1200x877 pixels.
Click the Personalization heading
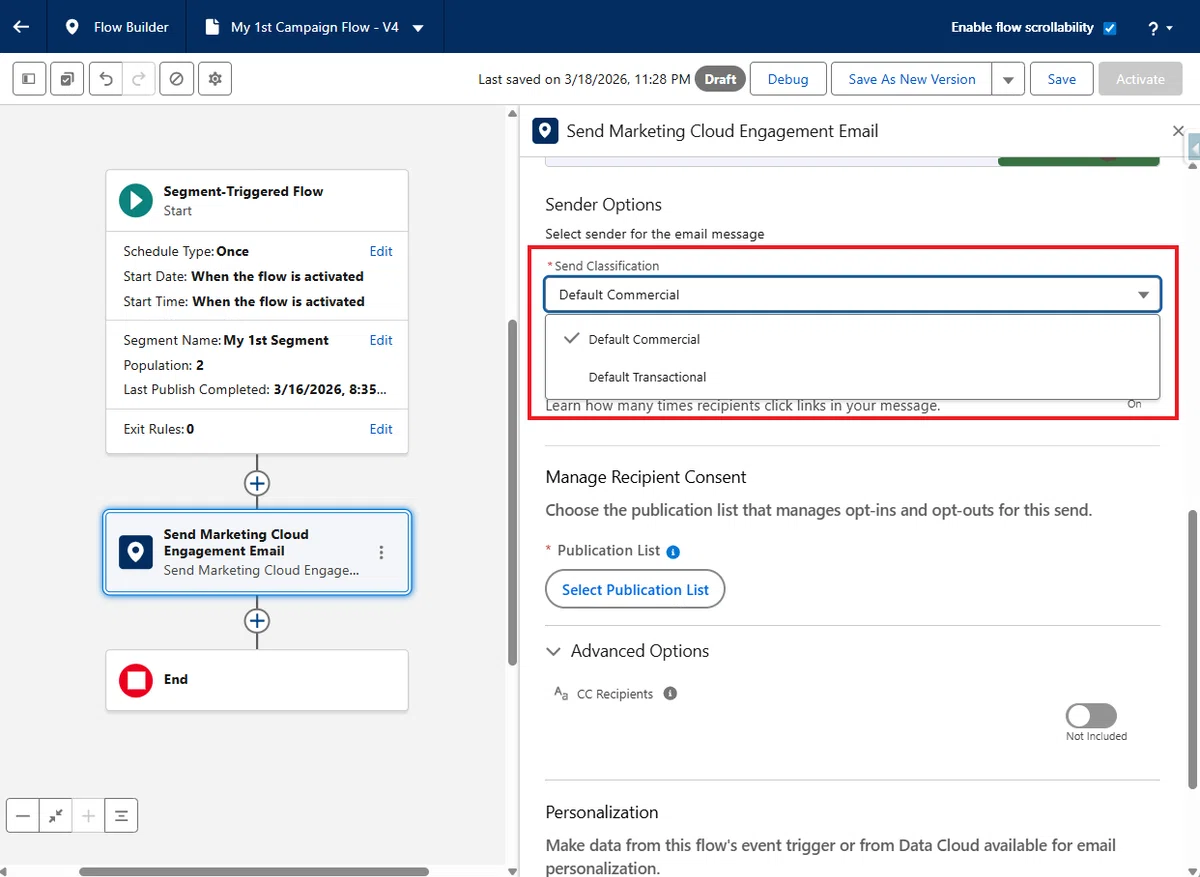[x=602, y=812]
